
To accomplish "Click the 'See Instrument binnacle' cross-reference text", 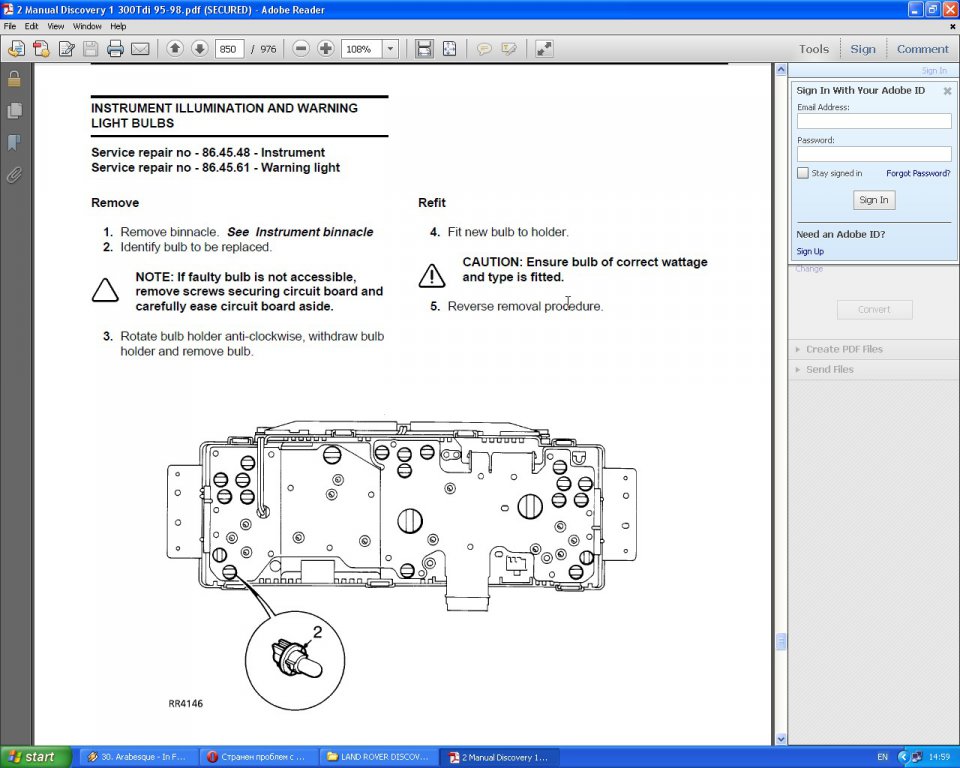I will point(300,232).
